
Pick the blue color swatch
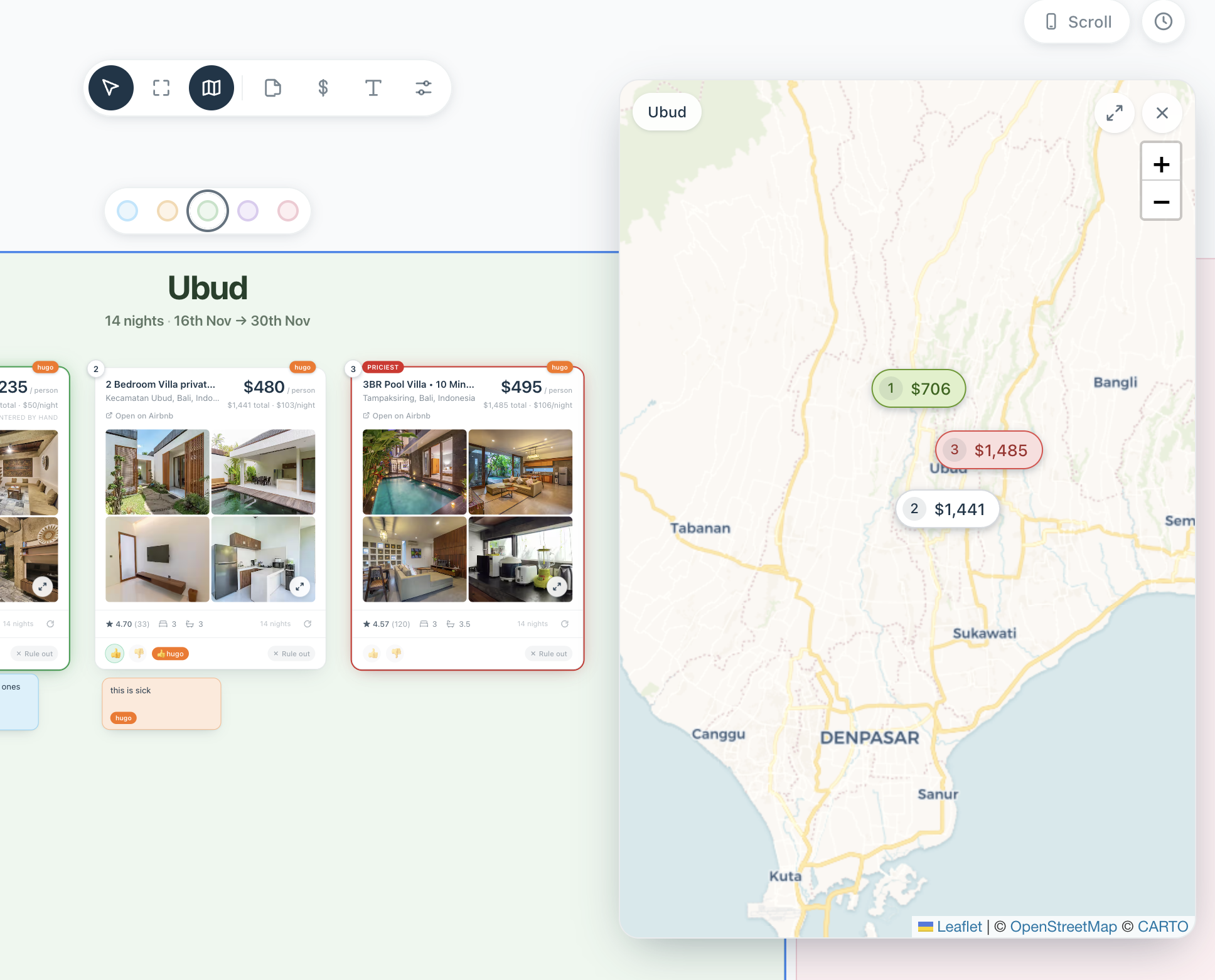[127, 211]
